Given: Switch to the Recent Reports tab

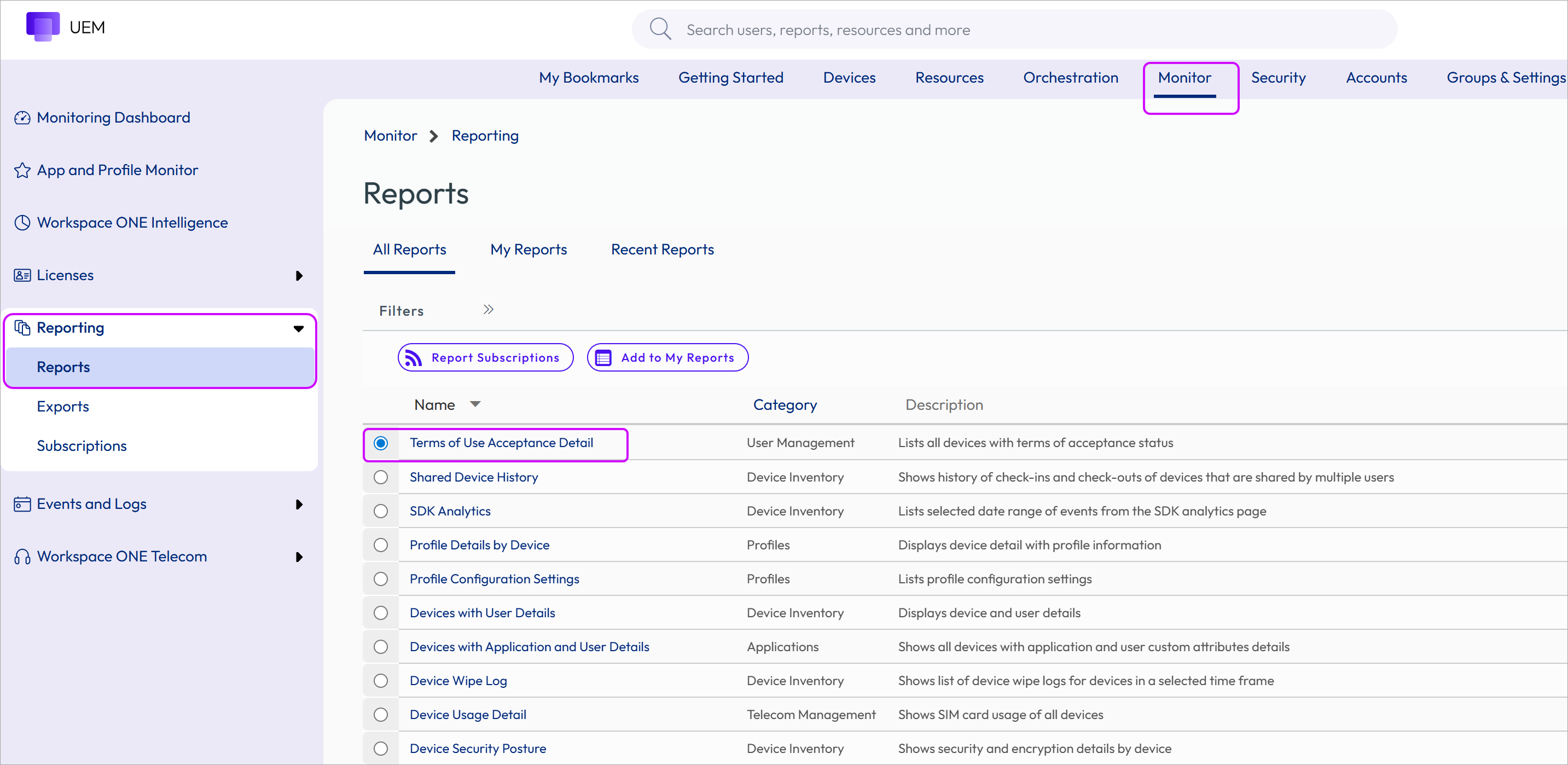Looking at the screenshot, I should click(662, 250).
